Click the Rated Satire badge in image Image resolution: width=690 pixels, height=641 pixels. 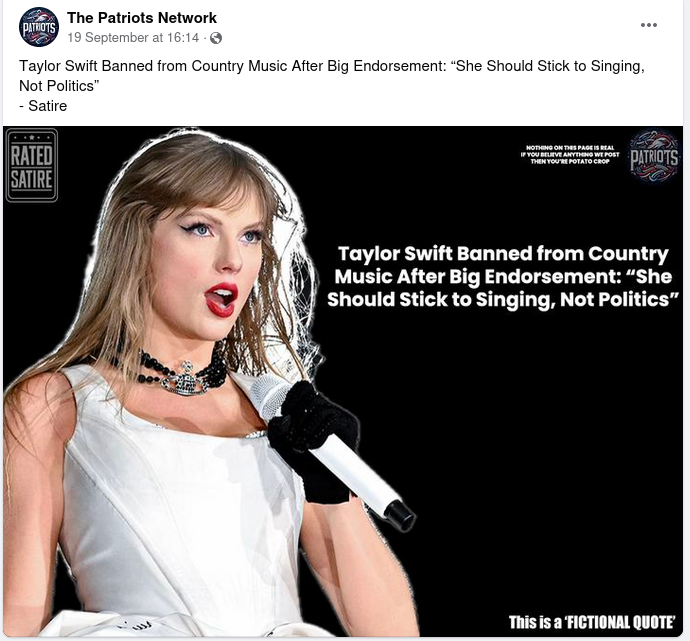pos(32,165)
